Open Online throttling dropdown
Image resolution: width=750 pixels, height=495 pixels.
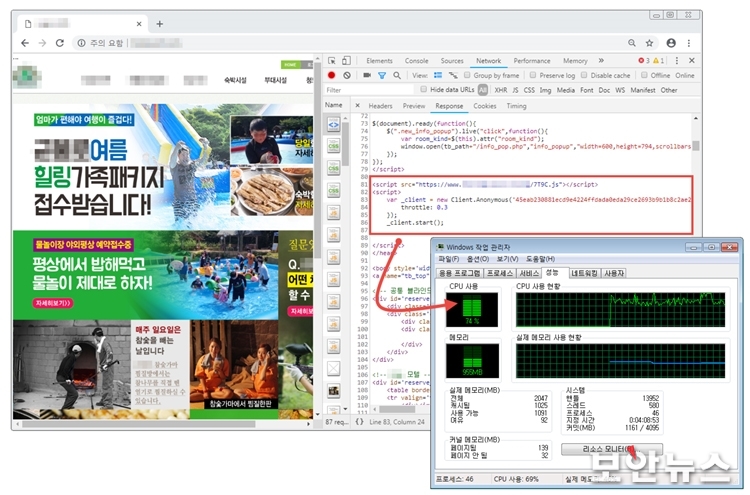(x=685, y=76)
